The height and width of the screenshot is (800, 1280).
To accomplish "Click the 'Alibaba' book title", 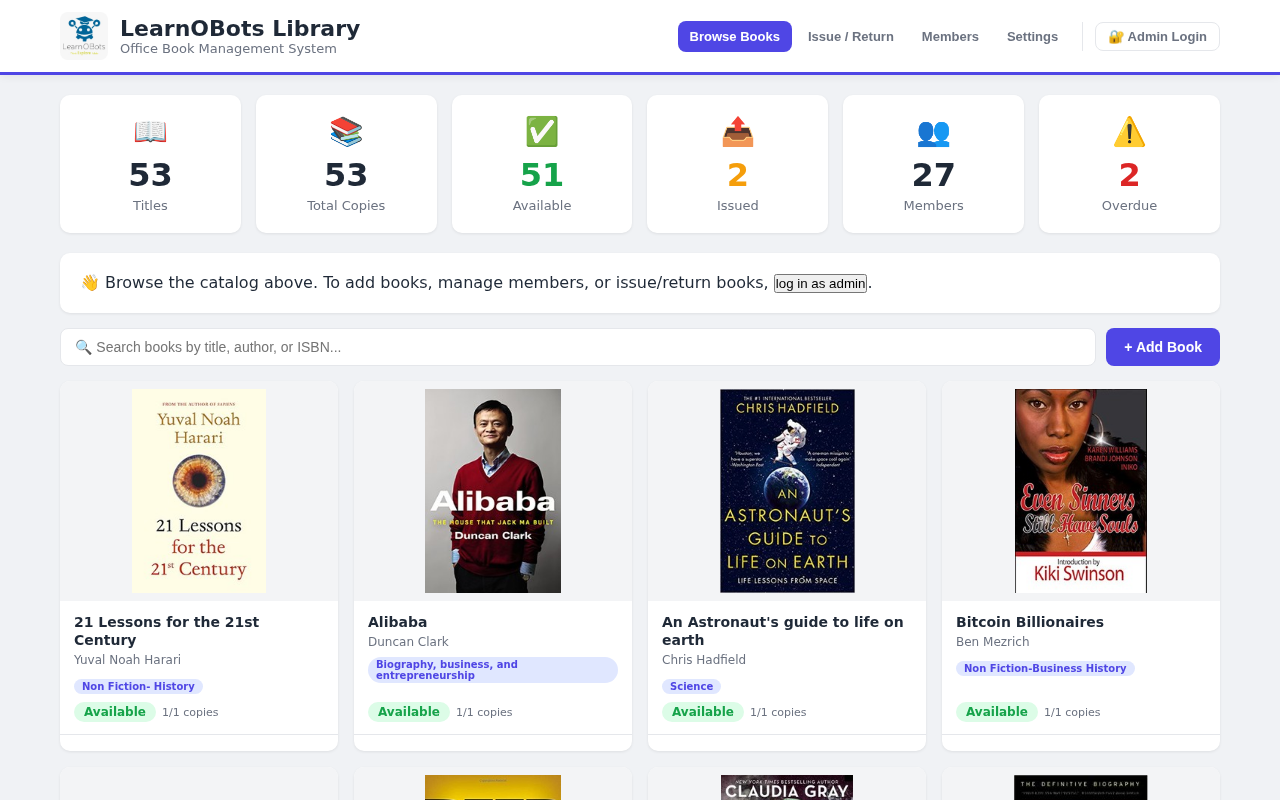I will click(397, 622).
